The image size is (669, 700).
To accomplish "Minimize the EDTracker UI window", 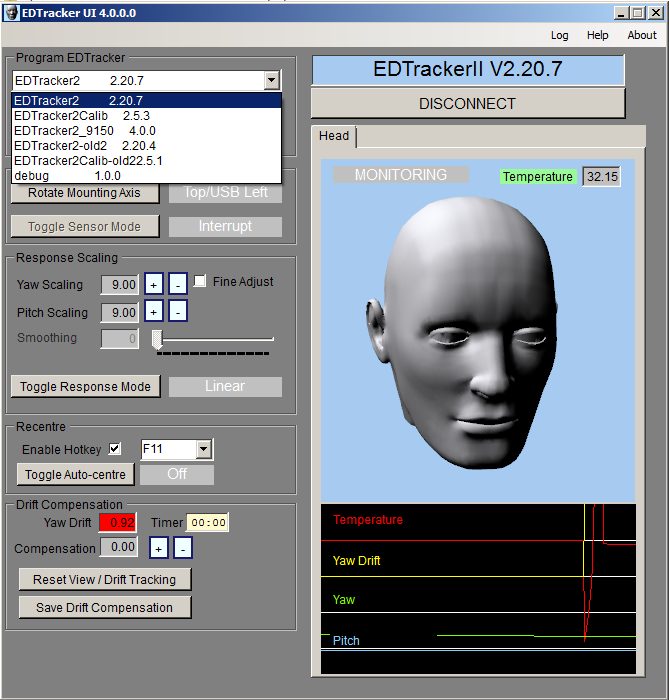I will point(621,13).
